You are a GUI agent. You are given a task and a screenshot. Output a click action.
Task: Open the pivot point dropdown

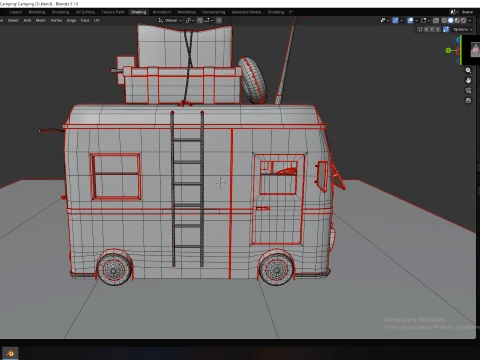[x=190, y=20]
